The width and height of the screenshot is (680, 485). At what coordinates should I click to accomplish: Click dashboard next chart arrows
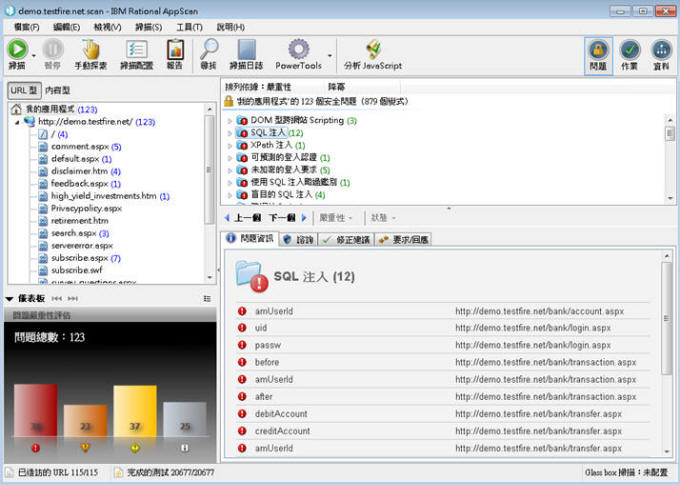tap(73, 298)
